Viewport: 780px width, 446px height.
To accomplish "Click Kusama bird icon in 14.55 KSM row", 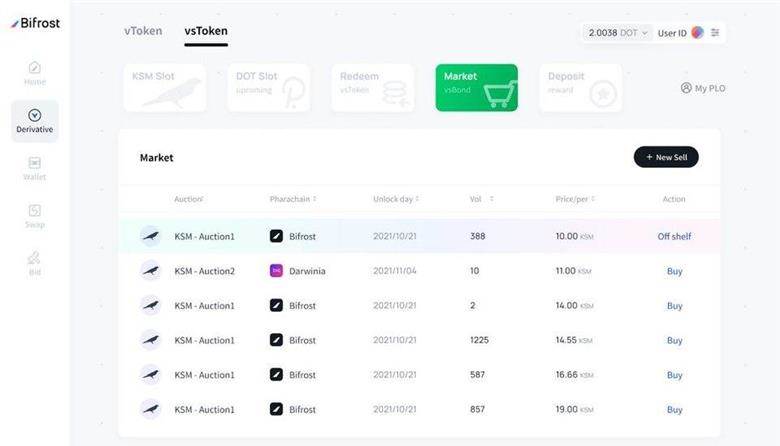I will pyautogui.click(x=150, y=340).
